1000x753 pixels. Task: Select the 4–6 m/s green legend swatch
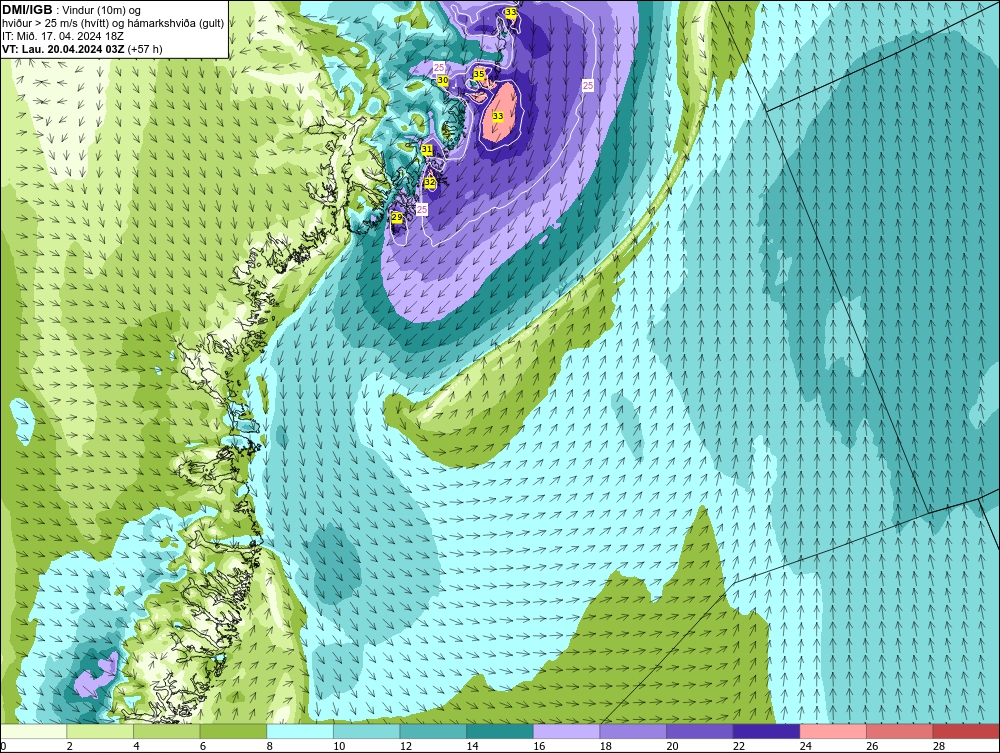(166, 731)
